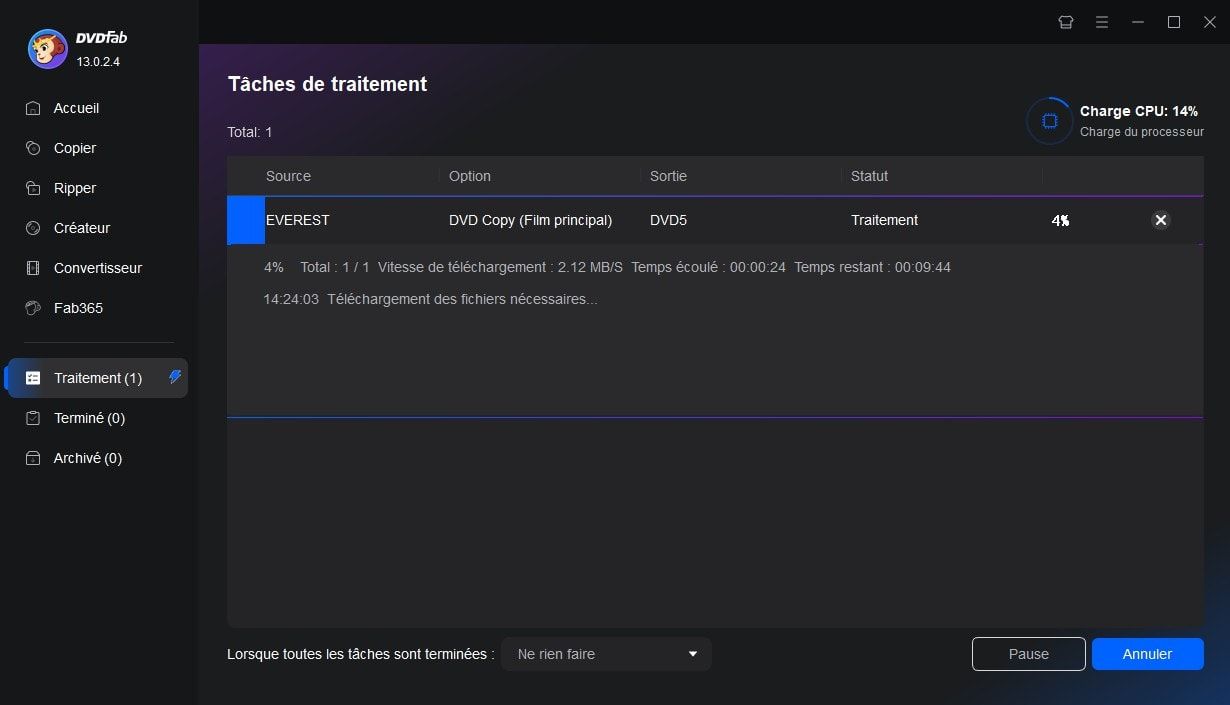This screenshot has height=705, width=1230.
Task: Open the Copier module
Action: click(96, 148)
